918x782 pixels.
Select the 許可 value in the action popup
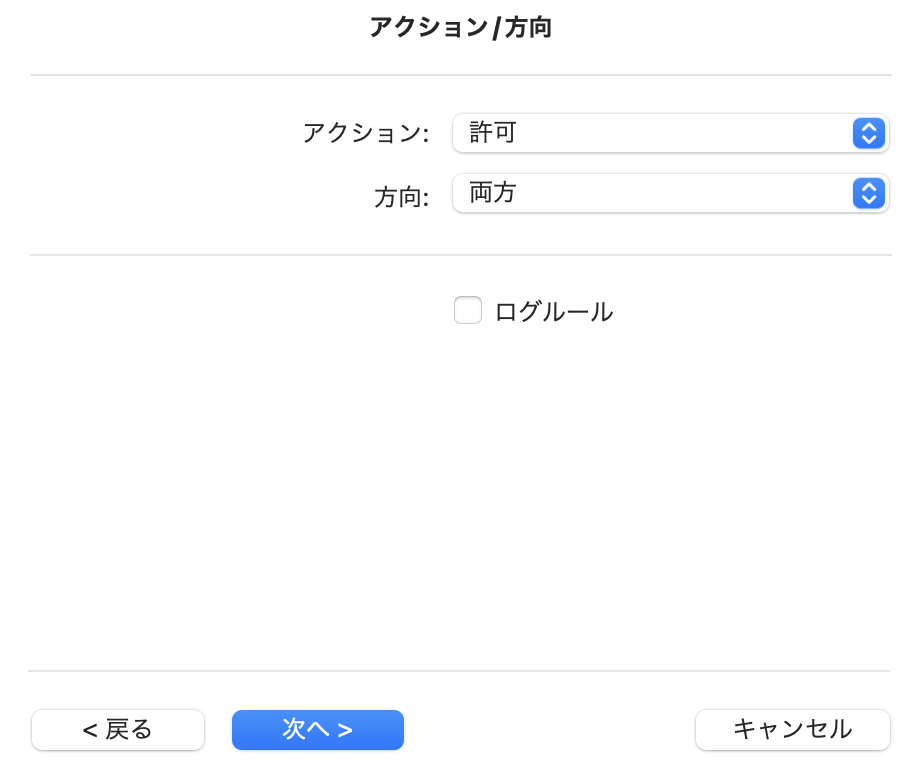click(x=492, y=133)
